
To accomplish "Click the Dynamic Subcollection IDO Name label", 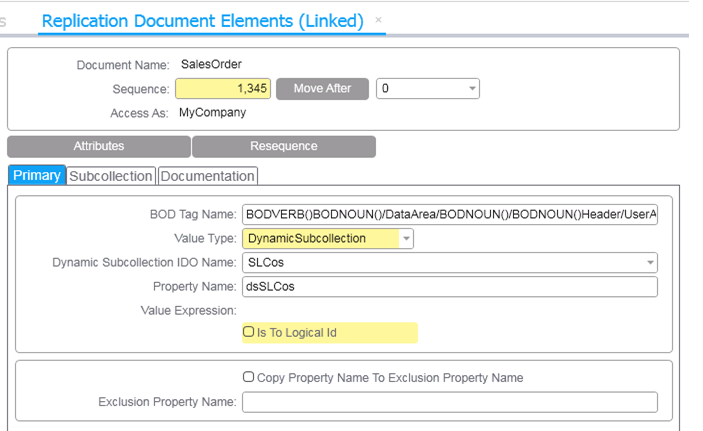I will (x=144, y=262).
